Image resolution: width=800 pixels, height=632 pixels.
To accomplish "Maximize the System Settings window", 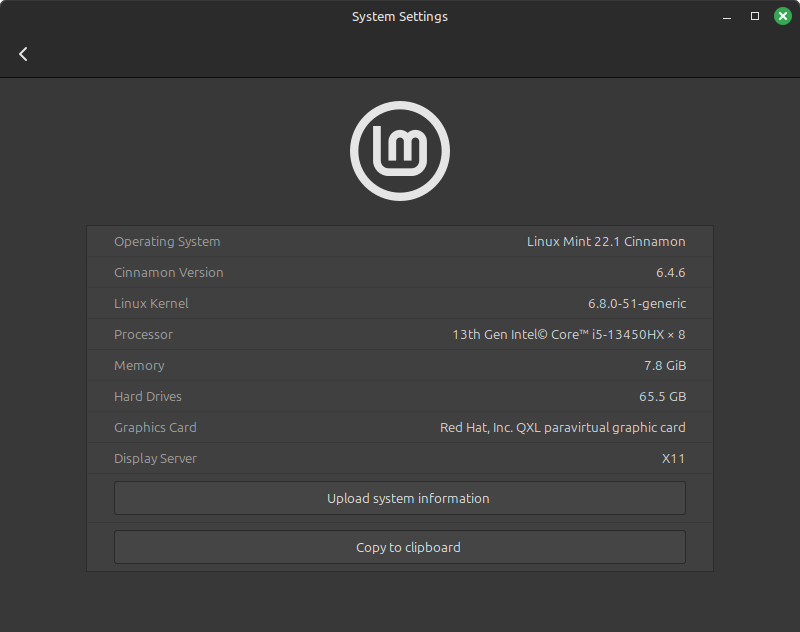I will point(755,16).
